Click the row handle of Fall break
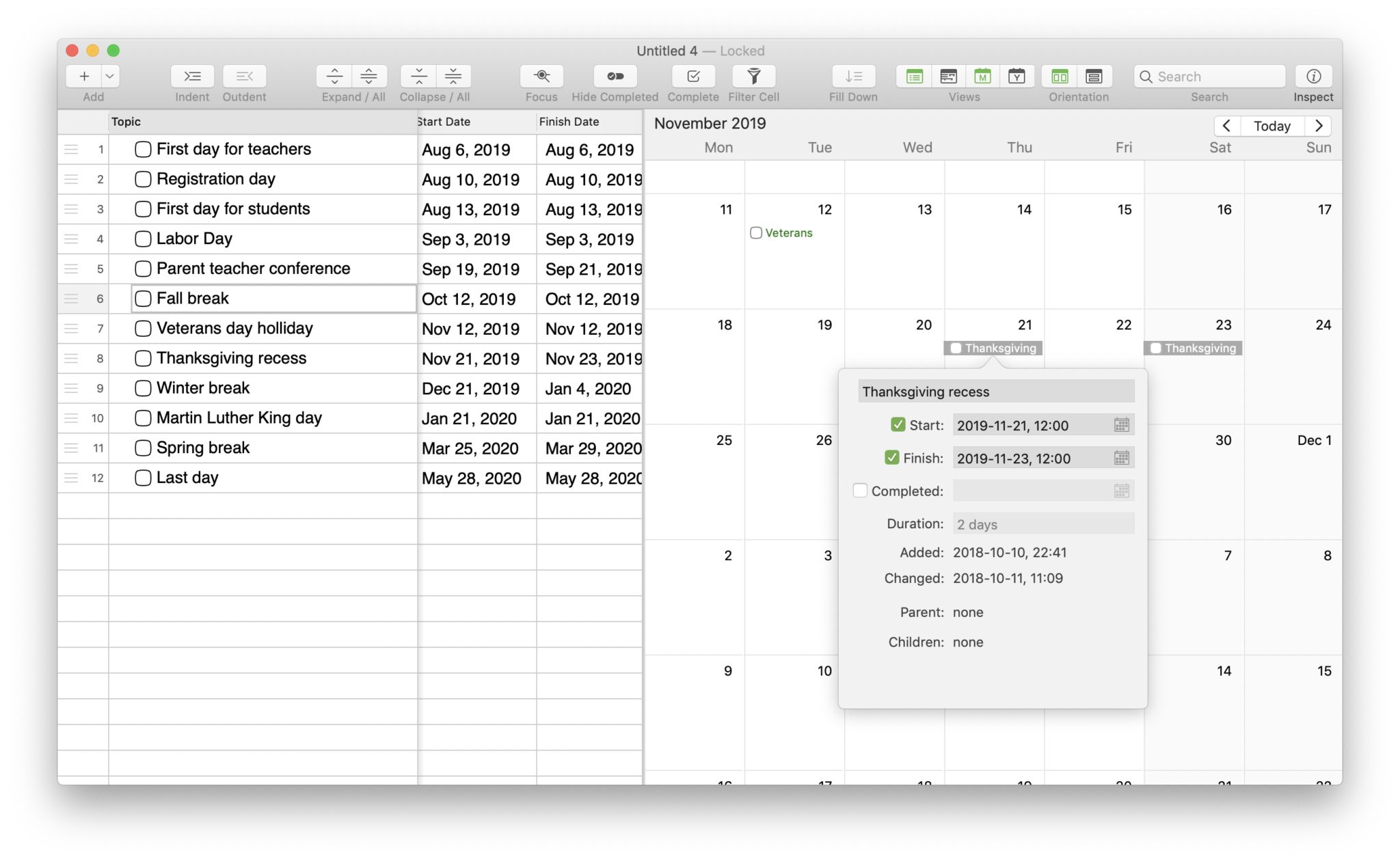 click(x=71, y=299)
